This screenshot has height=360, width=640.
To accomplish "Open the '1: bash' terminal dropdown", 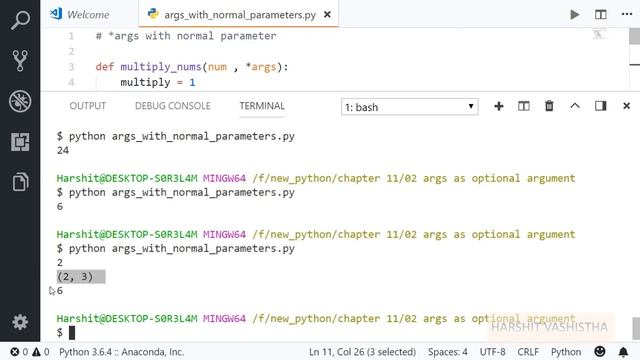I will pos(409,107).
